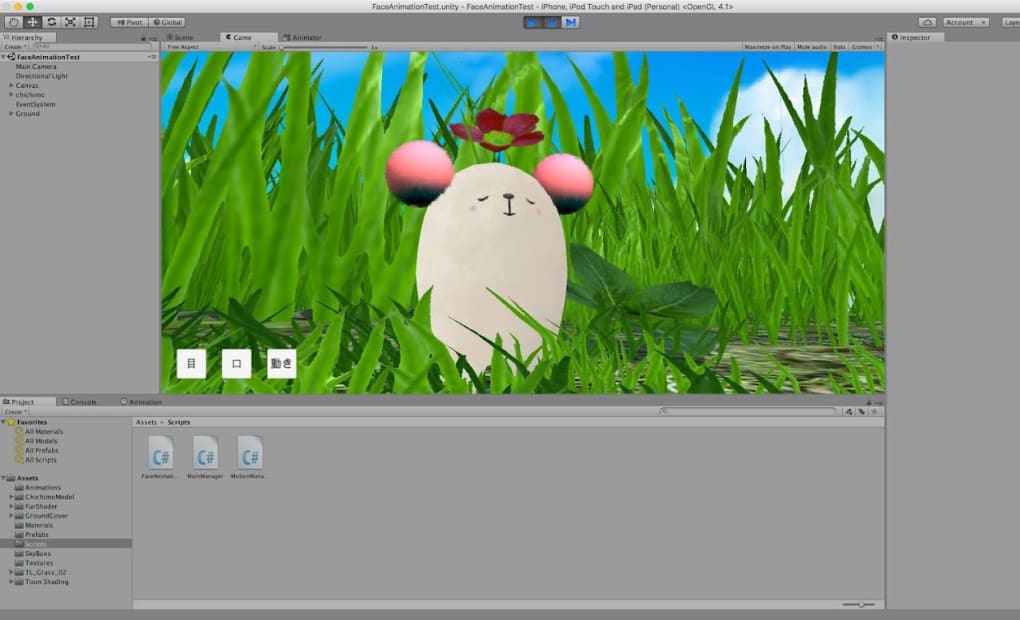Select the Rotate tool
The image size is (1020, 620).
point(51,22)
